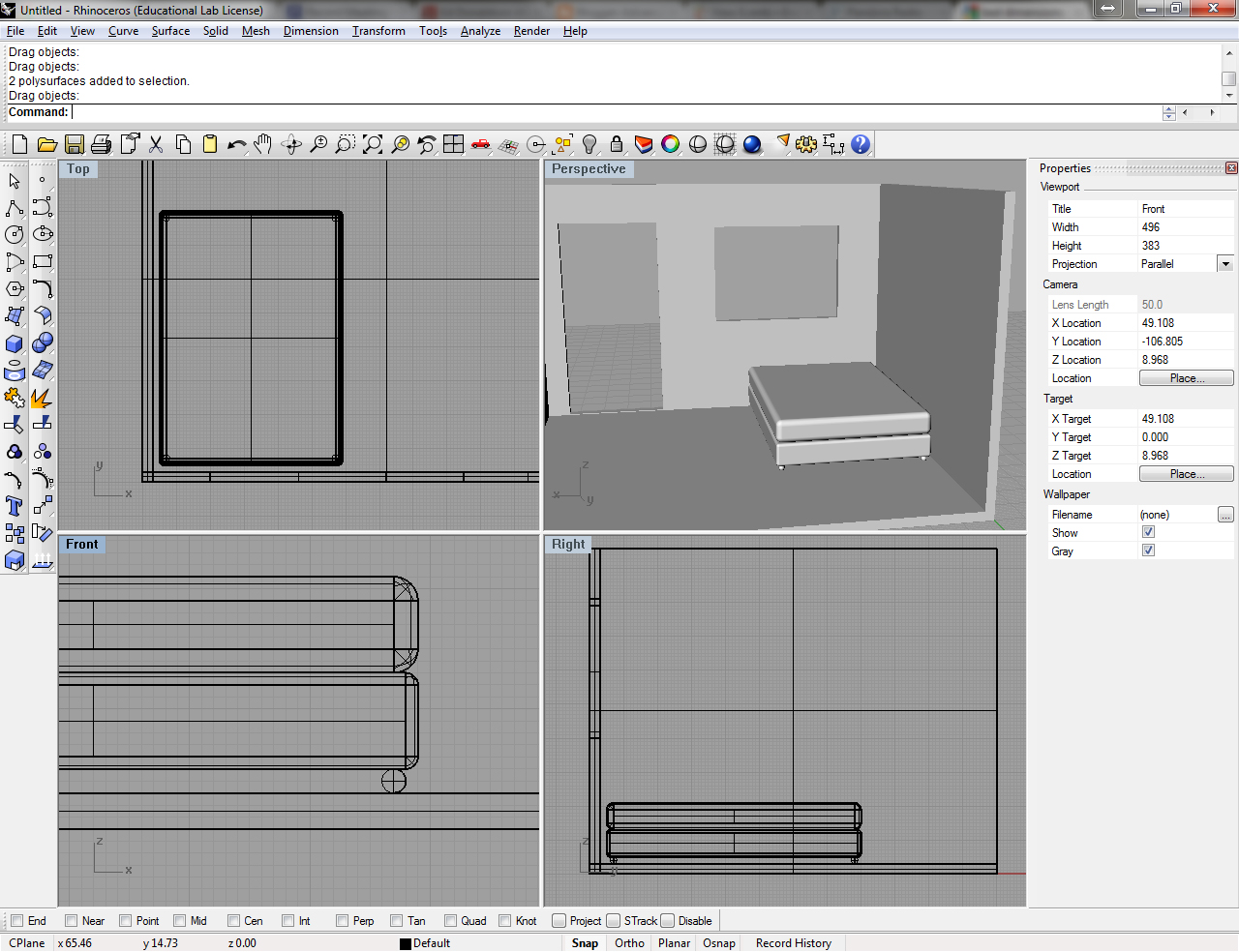
Task: Check the Quad osnap checkbox
Action: point(450,921)
